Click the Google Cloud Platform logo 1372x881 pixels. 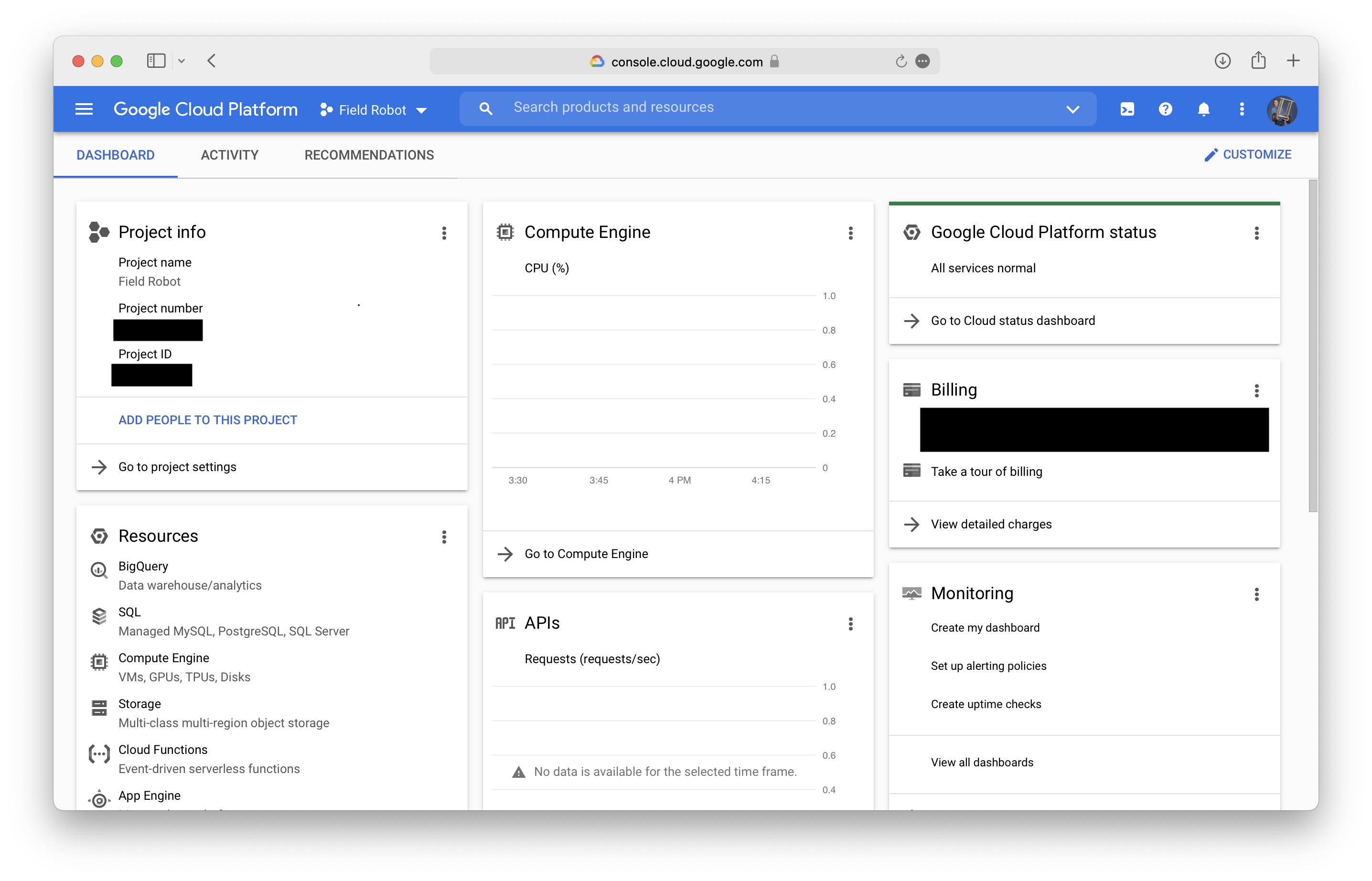(x=205, y=109)
